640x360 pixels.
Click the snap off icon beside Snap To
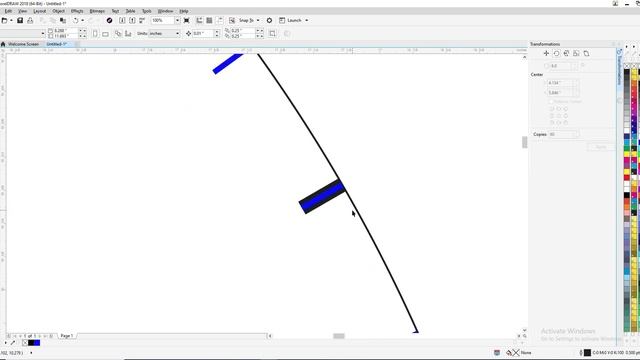[232, 20]
